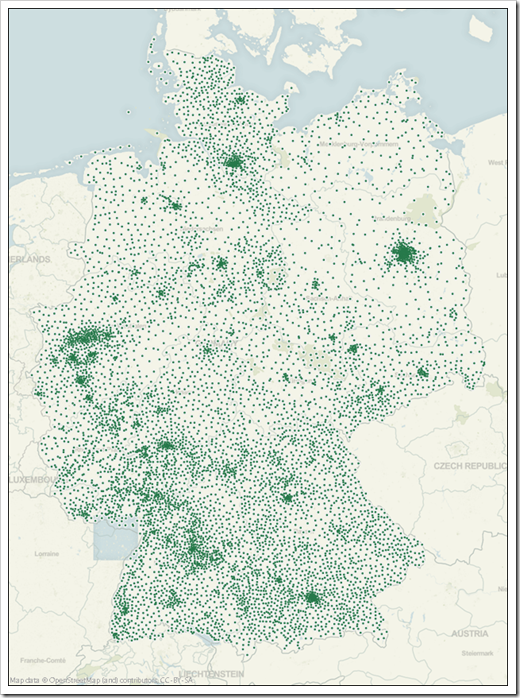520x698 pixels.
Task: Click the CZECH REPUBLIC map label
Action: (470, 466)
